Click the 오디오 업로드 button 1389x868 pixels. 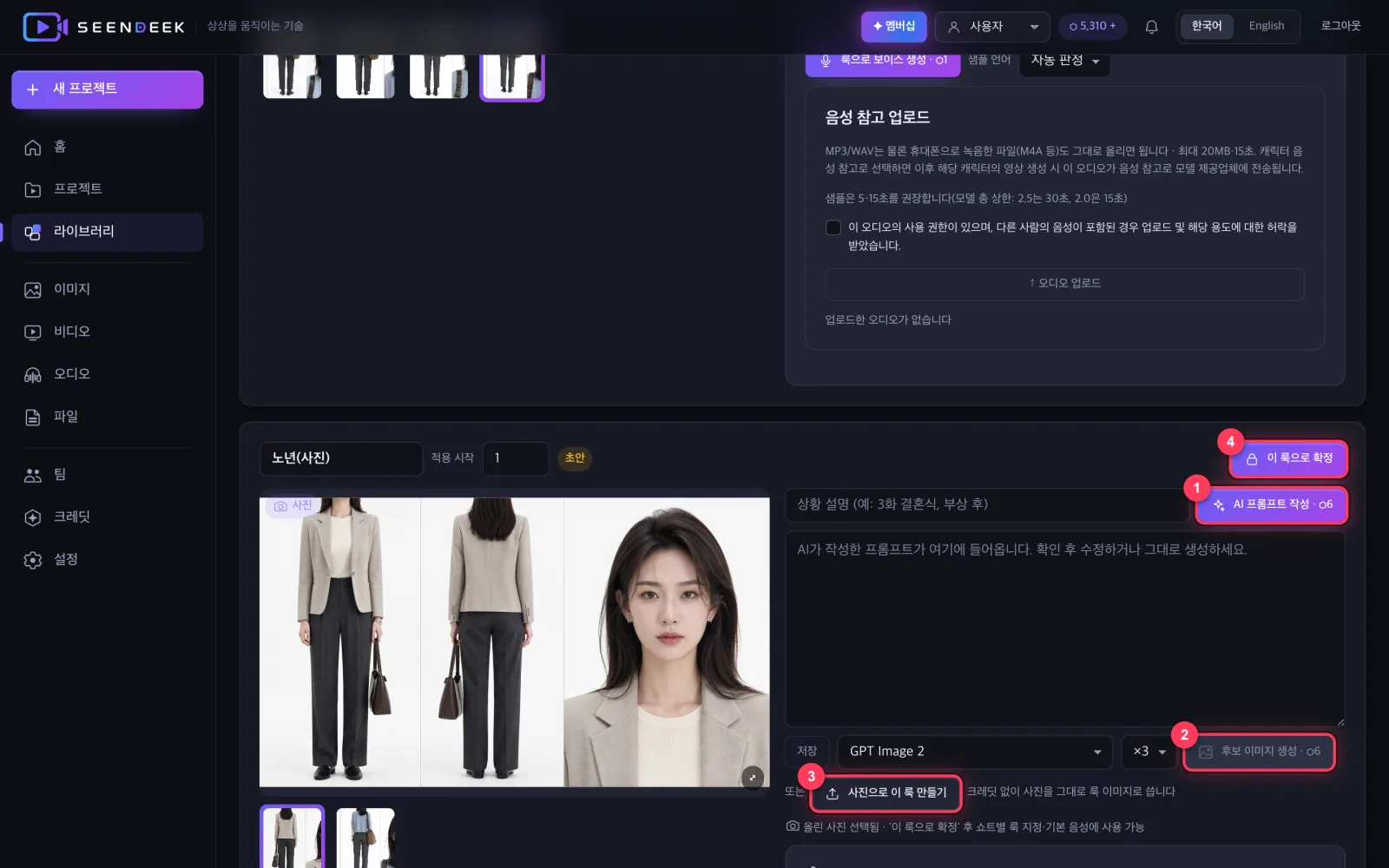click(x=1064, y=284)
